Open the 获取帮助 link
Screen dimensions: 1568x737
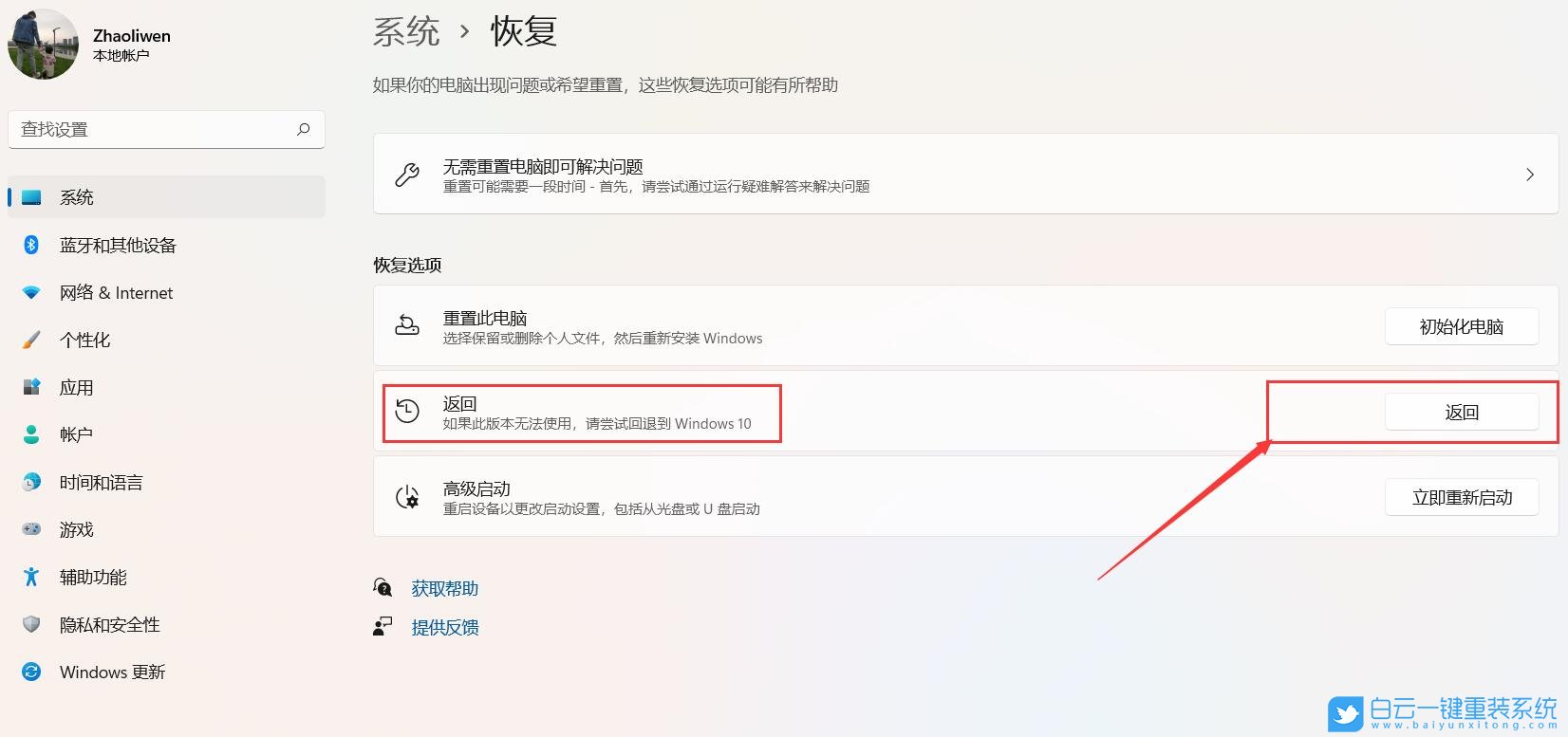coord(444,588)
